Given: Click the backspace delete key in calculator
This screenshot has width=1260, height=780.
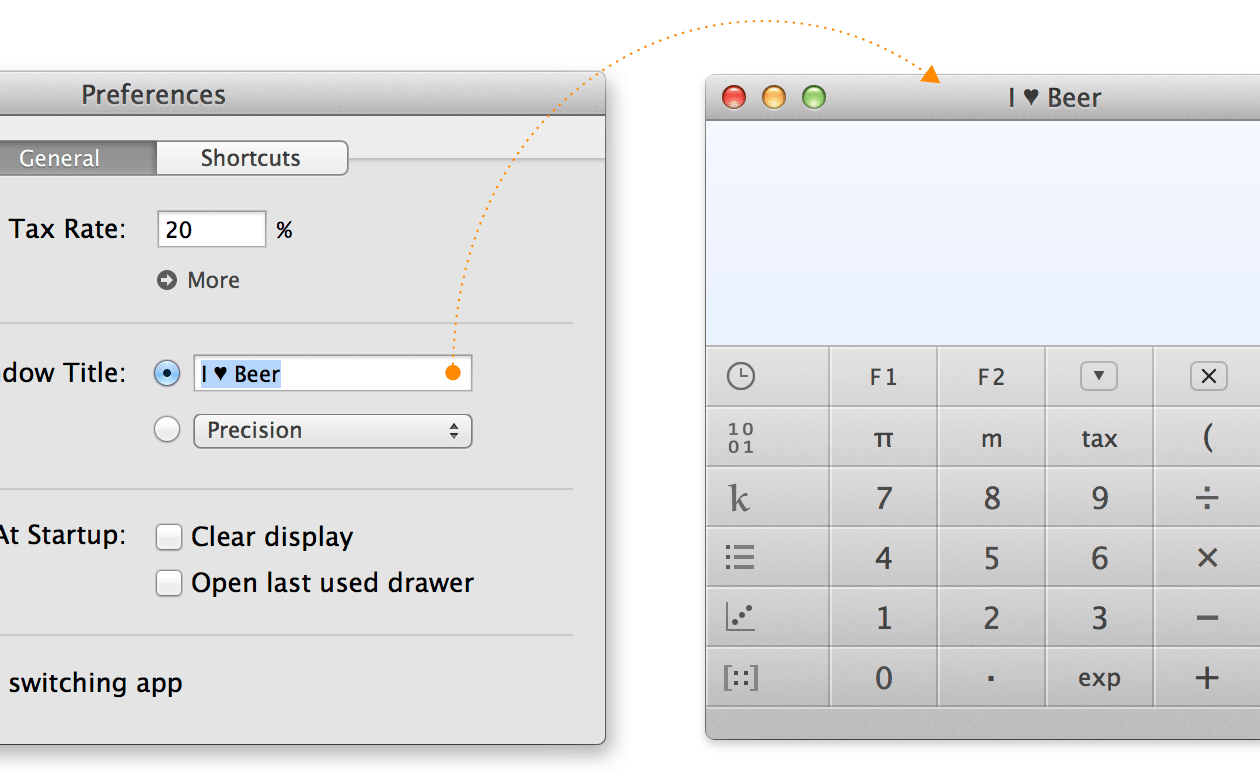Looking at the screenshot, I should click(x=1208, y=377).
